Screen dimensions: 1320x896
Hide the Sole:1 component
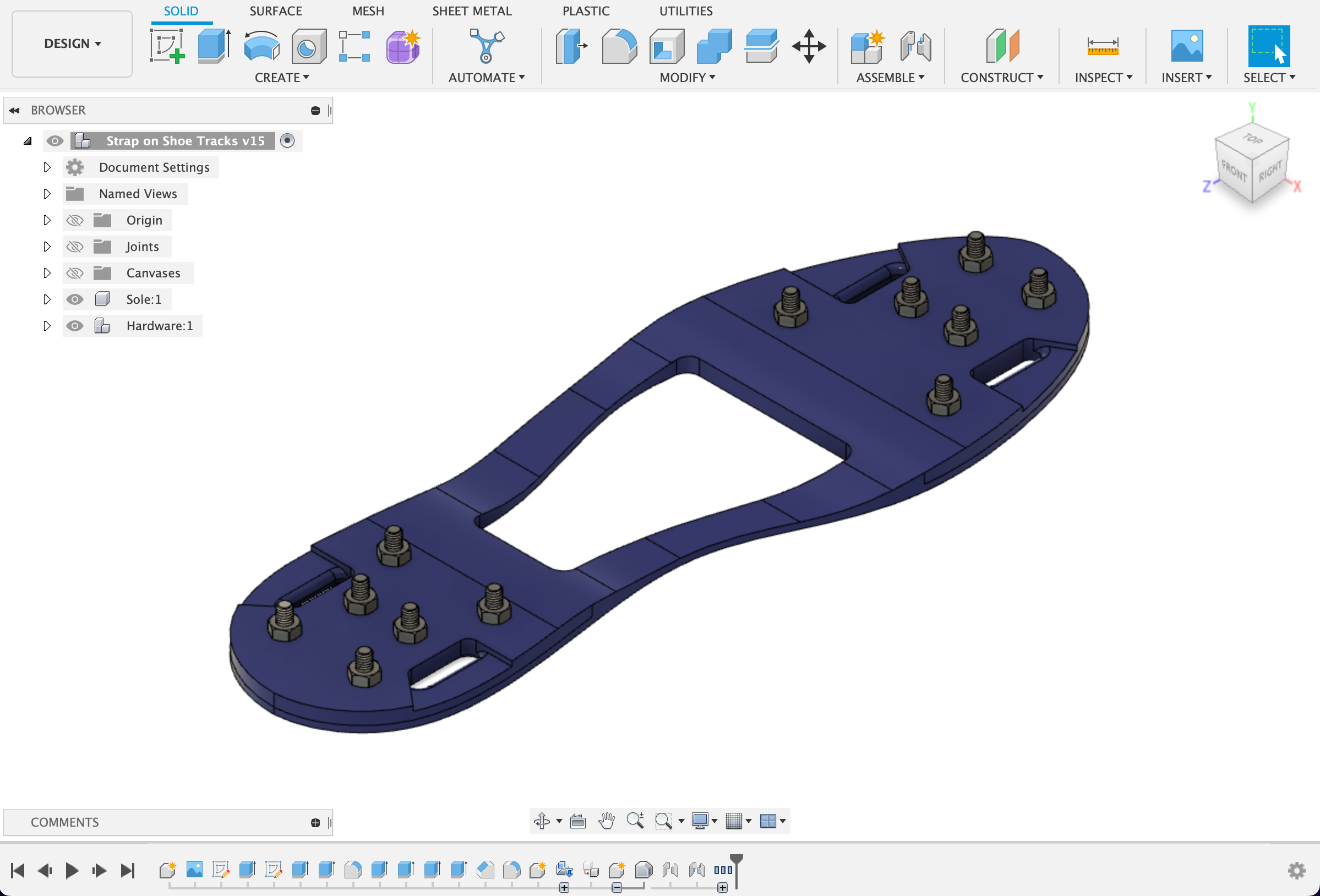coord(74,299)
